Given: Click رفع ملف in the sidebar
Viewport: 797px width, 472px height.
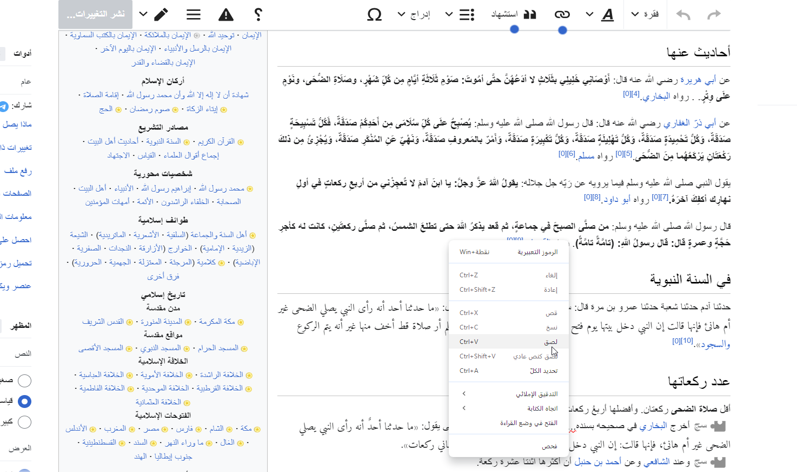Looking at the screenshot, I should [18, 171].
